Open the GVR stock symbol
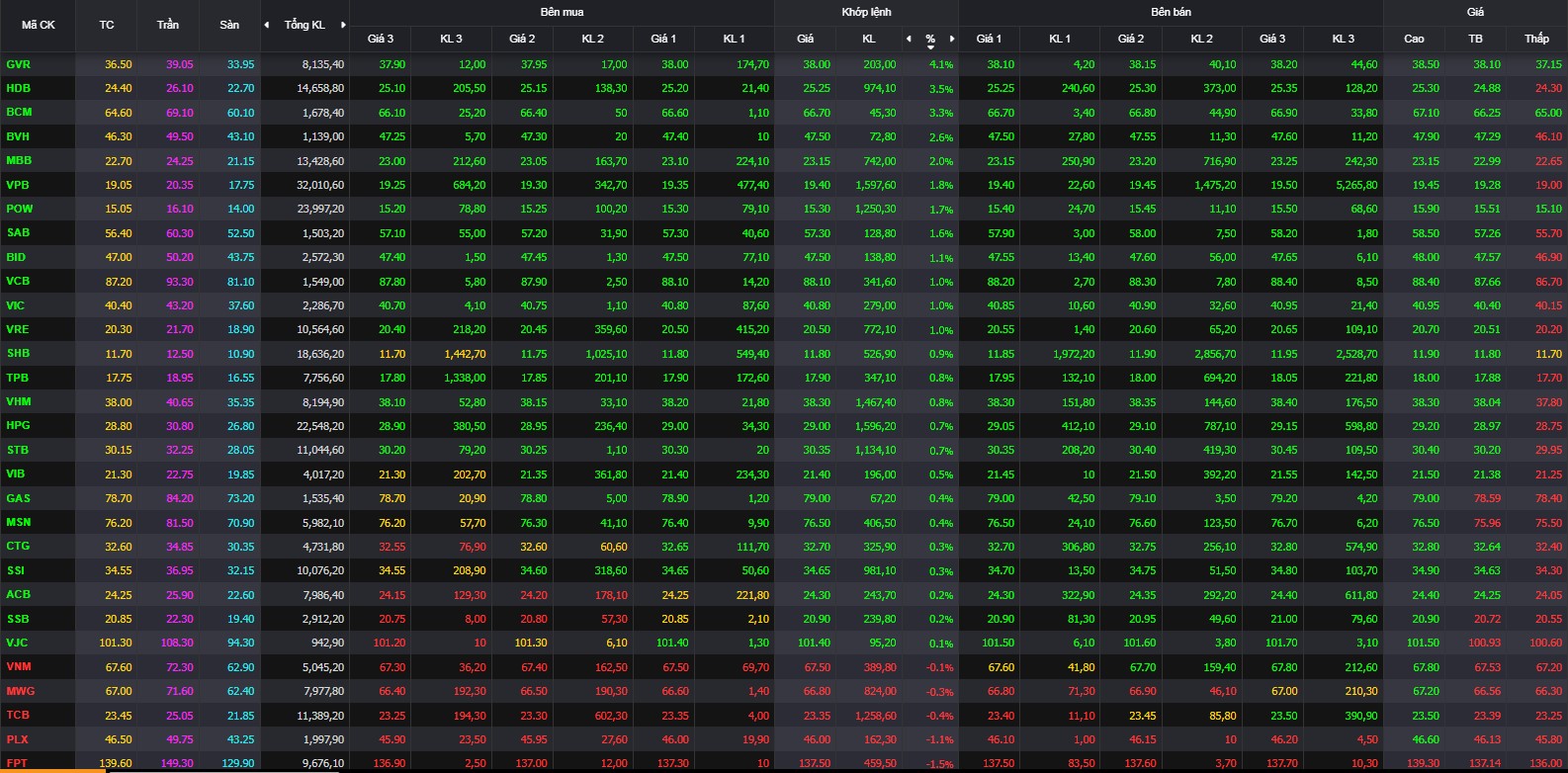 [x=19, y=64]
